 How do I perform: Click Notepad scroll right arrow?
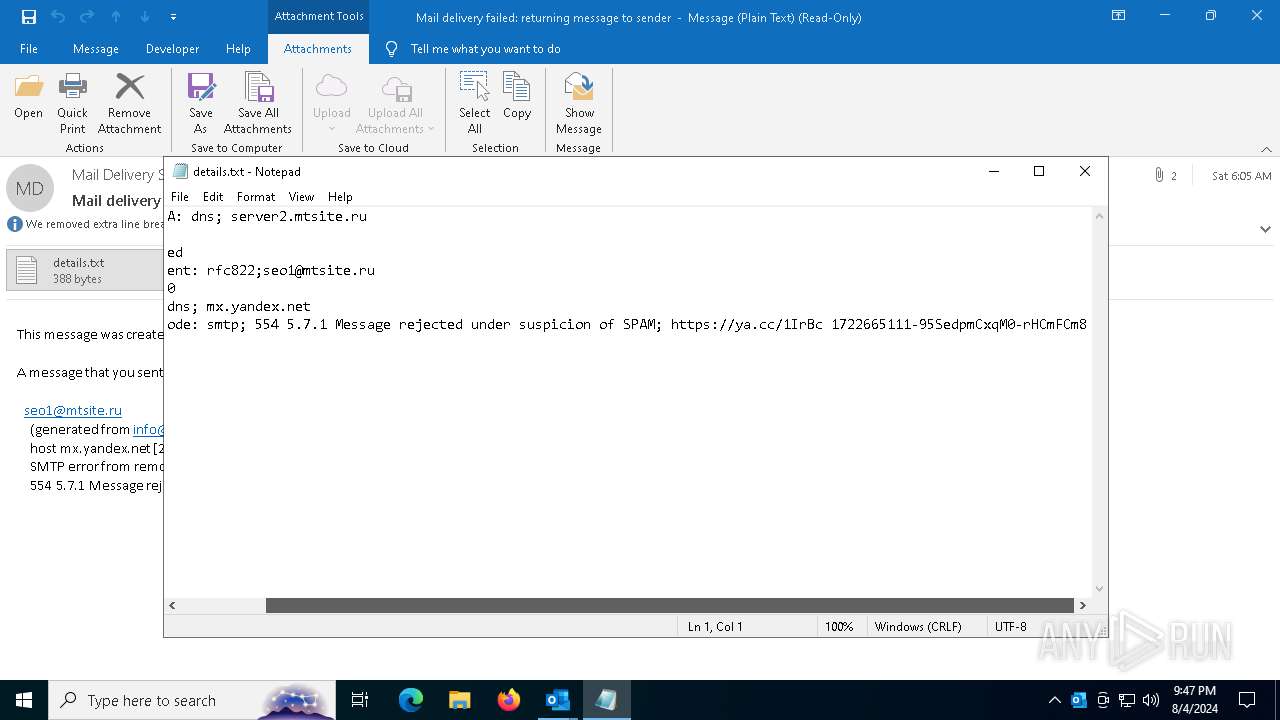tap(1082, 605)
